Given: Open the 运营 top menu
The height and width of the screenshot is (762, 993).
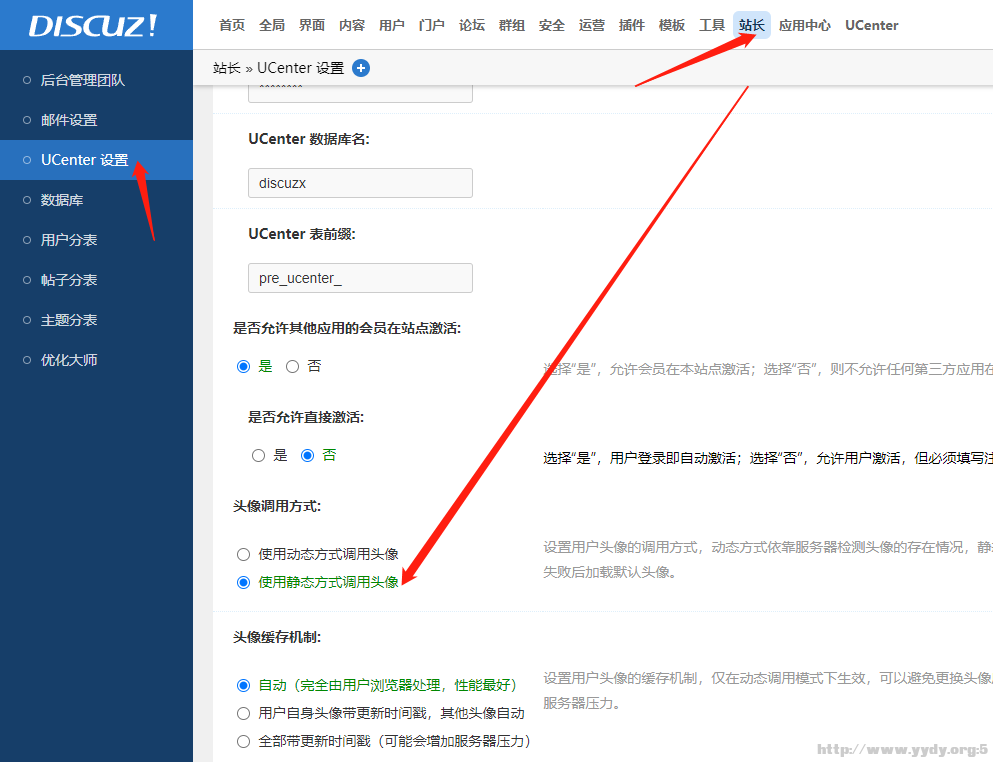Looking at the screenshot, I should 591,25.
